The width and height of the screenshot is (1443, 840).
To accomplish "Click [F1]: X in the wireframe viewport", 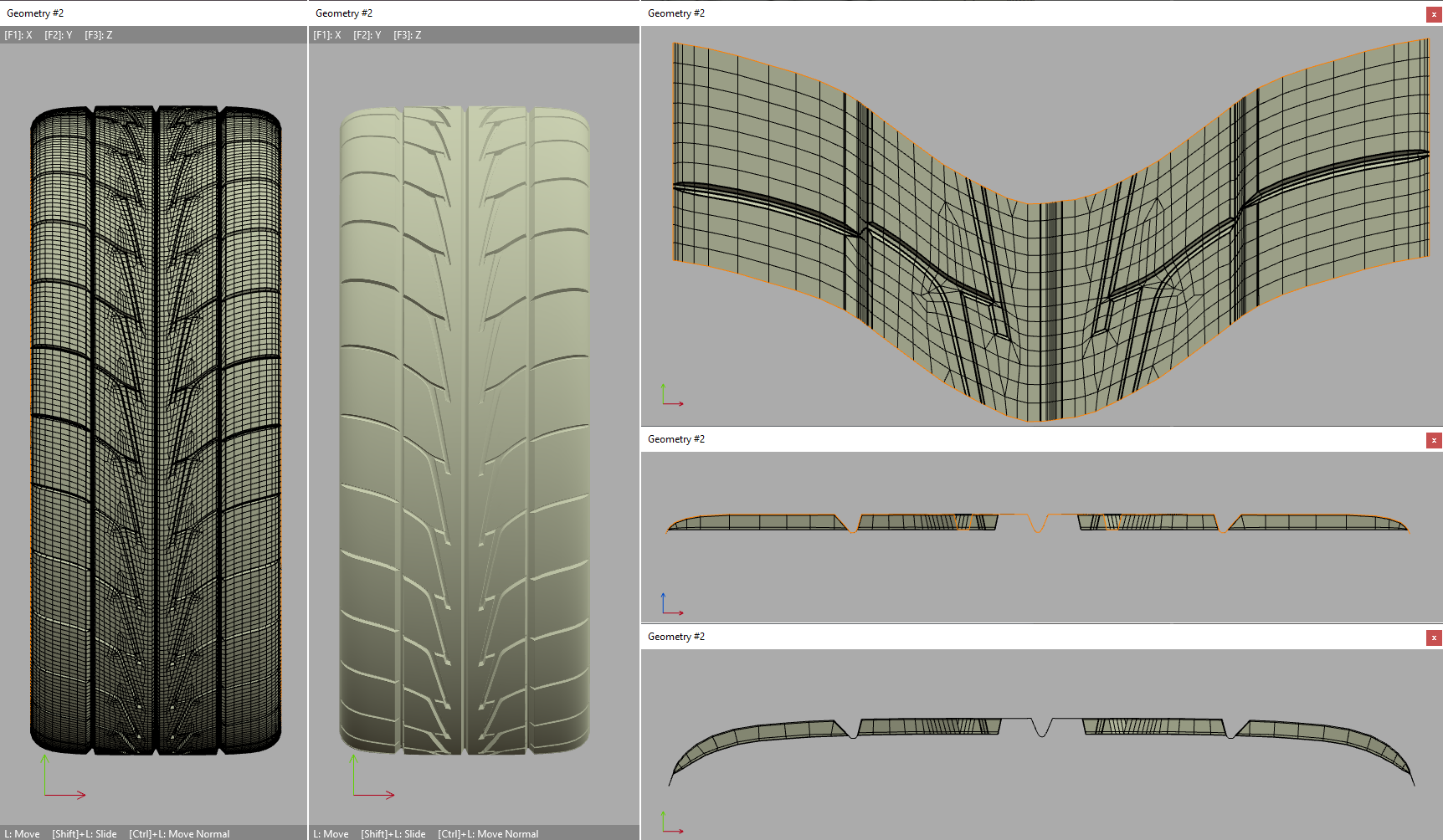I will tap(18, 35).
